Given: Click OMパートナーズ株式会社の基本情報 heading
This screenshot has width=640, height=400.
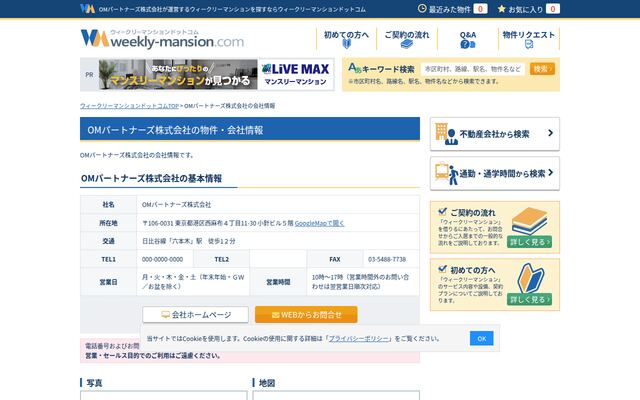Looking at the screenshot, I should (151, 178).
